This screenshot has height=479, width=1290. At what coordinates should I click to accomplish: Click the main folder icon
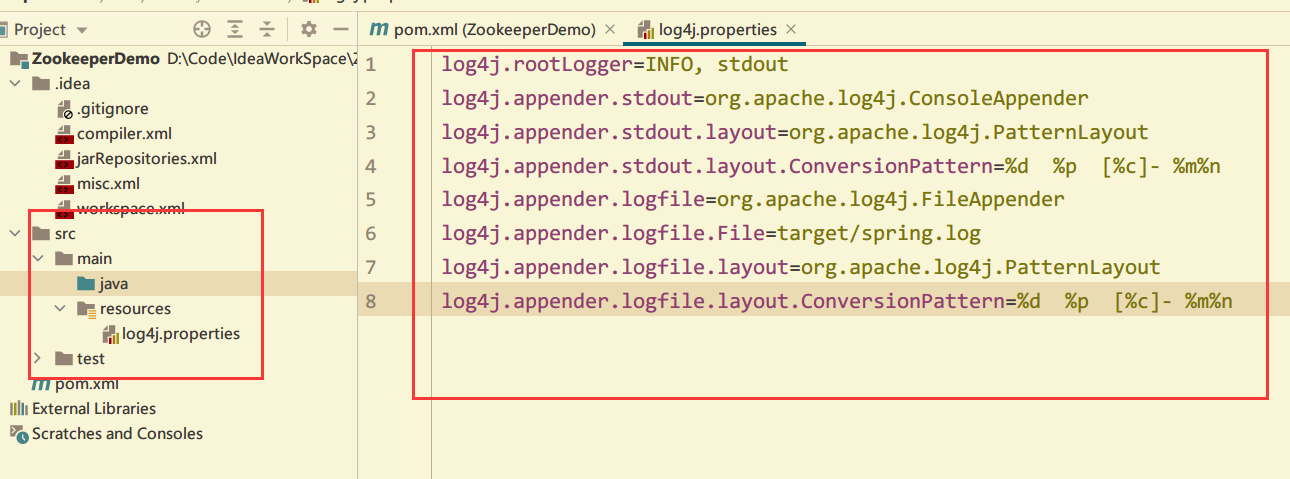(x=64, y=259)
